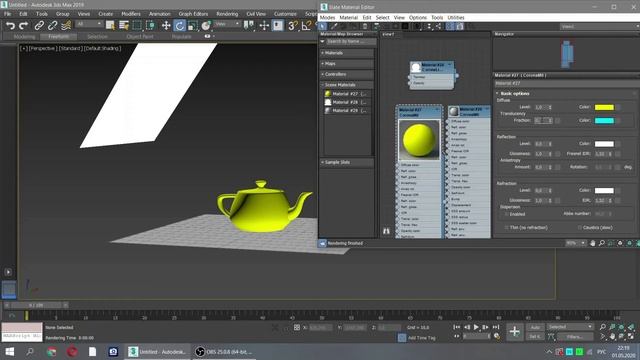Click the yellow Diffuse color swatch
The width and height of the screenshot is (640, 360).
click(x=604, y=107)
